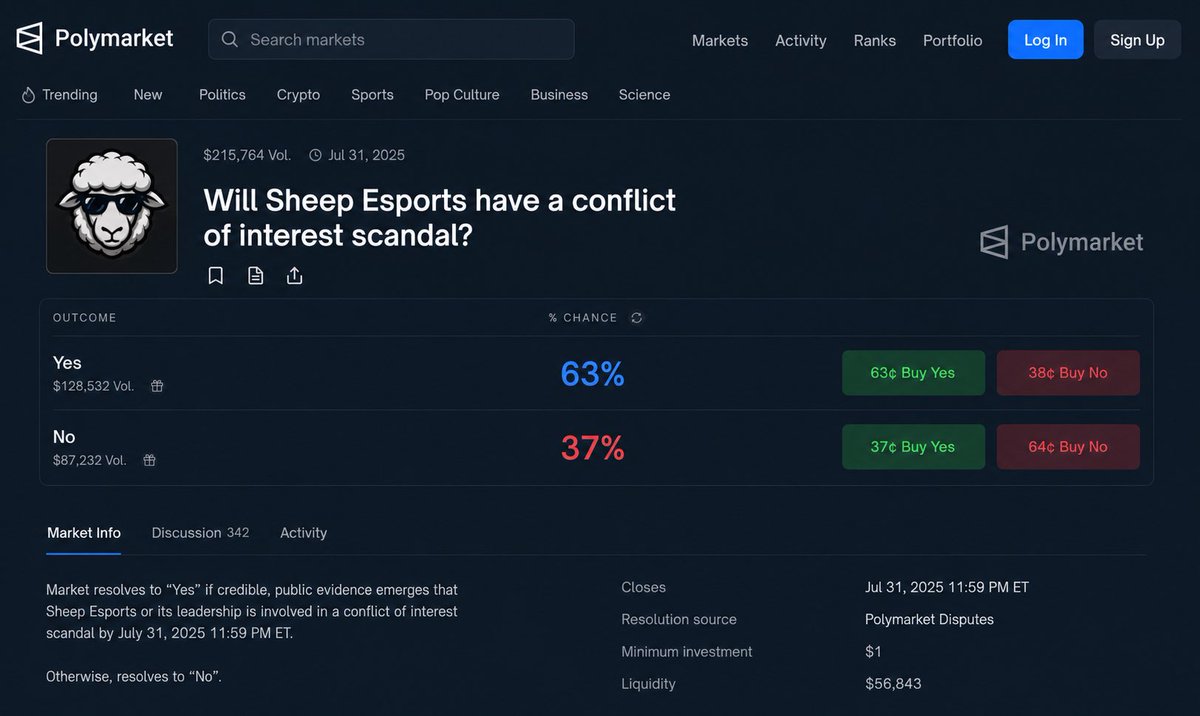The height and width of the screenshot is (716, 1200).
Task: Click the Sign Up button
Action: [1137, 40]
